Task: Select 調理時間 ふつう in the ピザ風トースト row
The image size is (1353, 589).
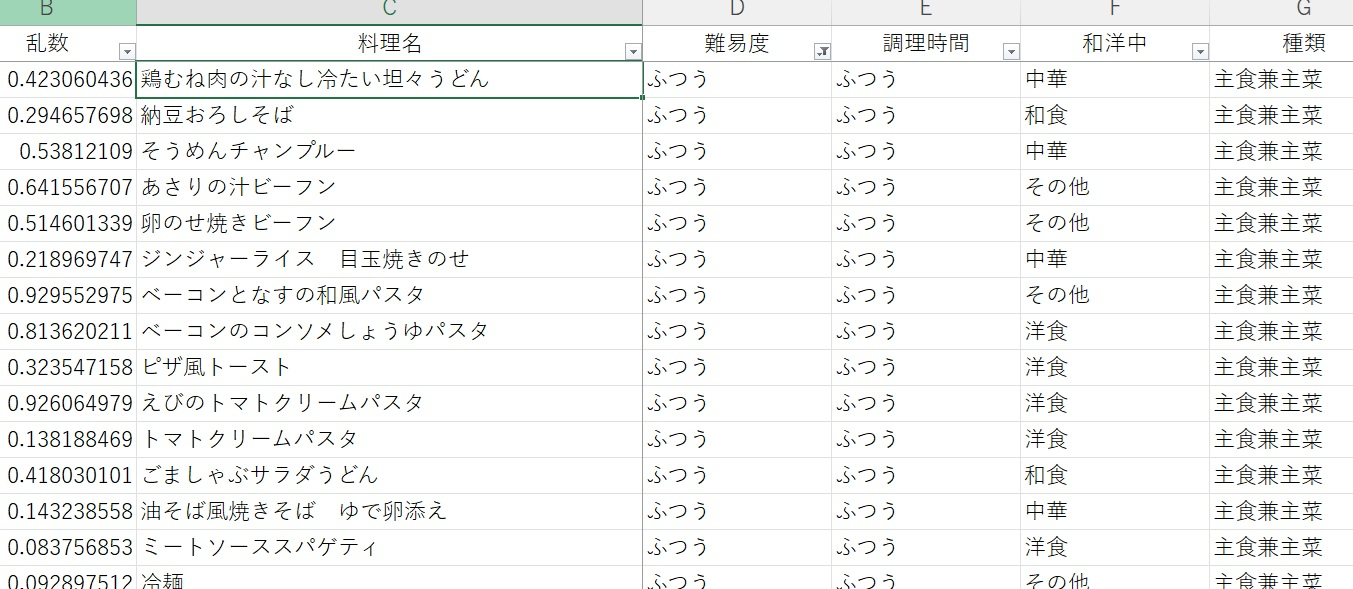Action: (926, 368)
